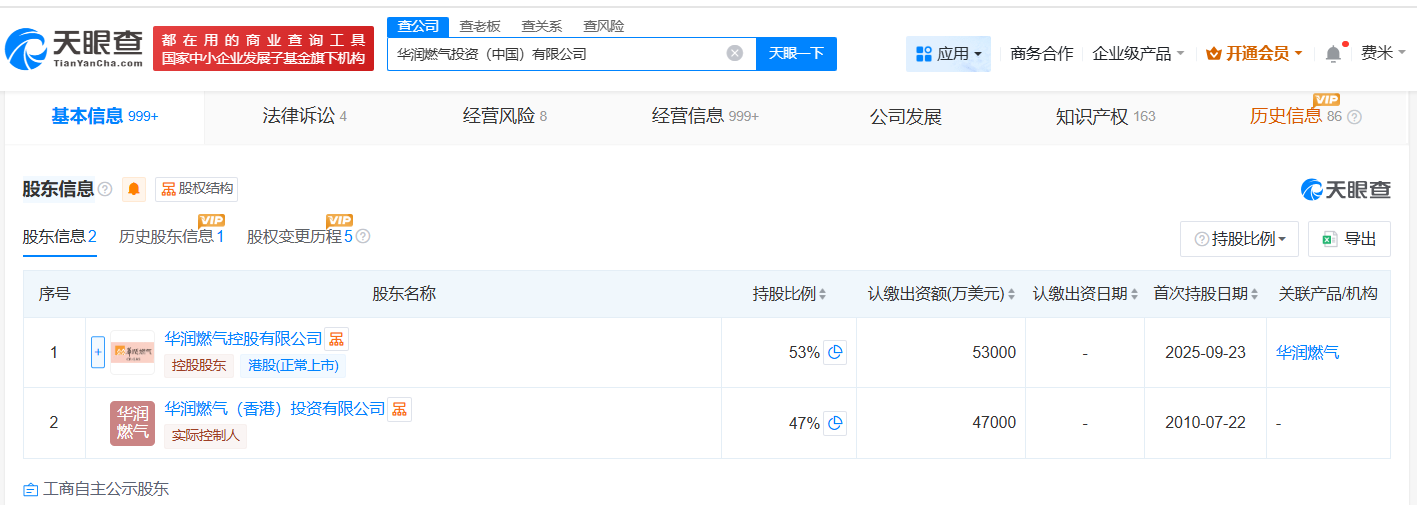Sort by 首次持股日期 column header
The image size is (1417, 505).
tap(1205, 294)
